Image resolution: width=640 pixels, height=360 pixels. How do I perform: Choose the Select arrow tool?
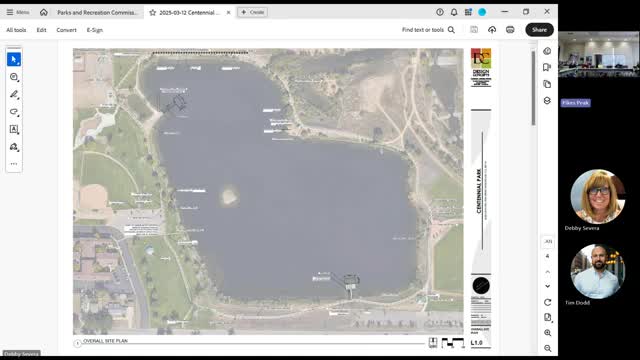[x=14, y=59]
